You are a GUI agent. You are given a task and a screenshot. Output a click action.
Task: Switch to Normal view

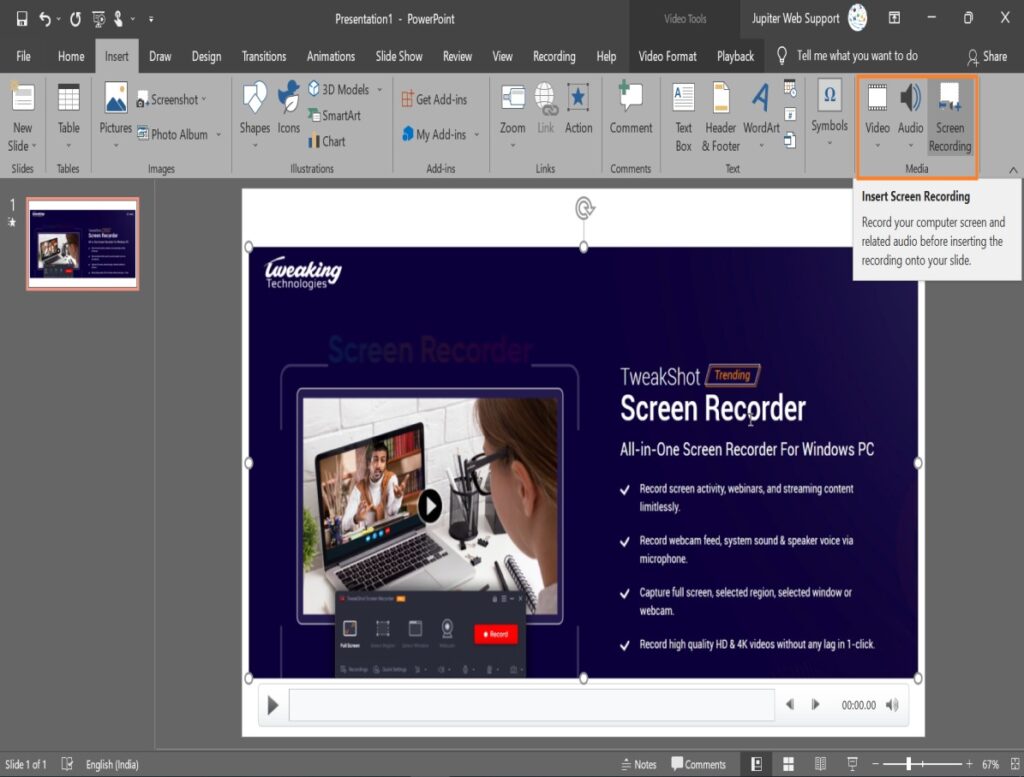pos(756,764)
